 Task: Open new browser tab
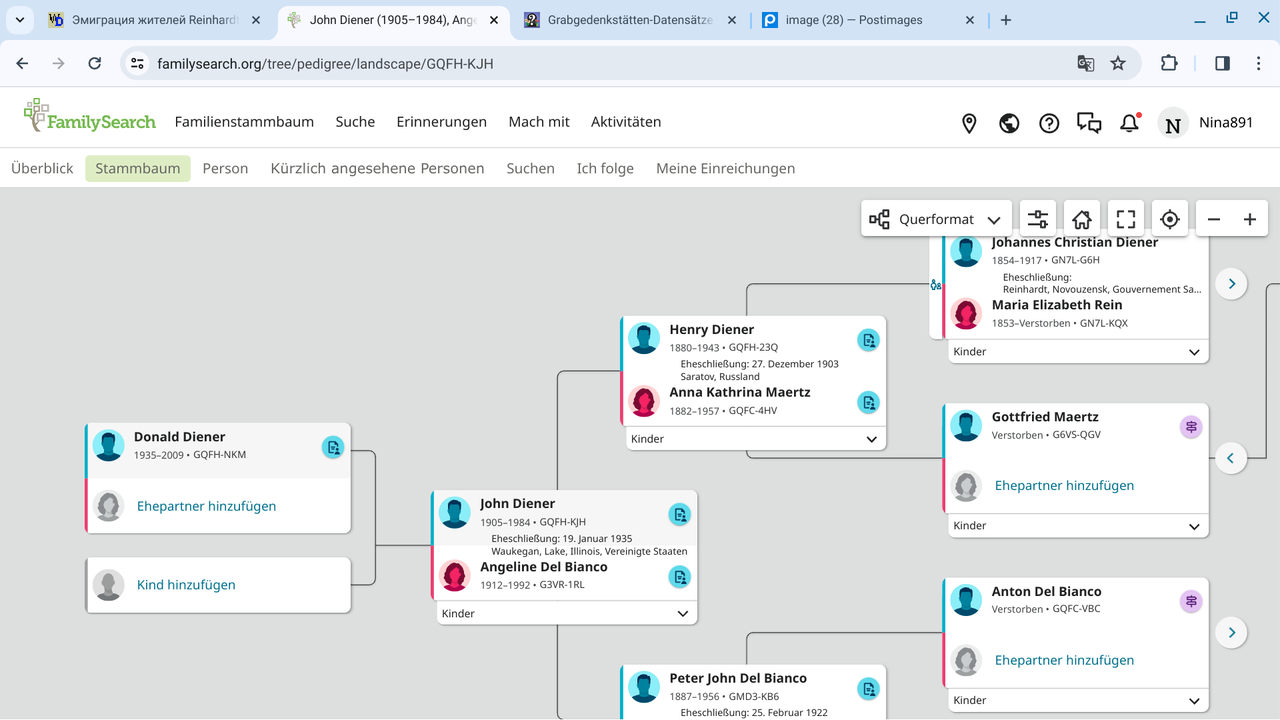point(1006,20)
